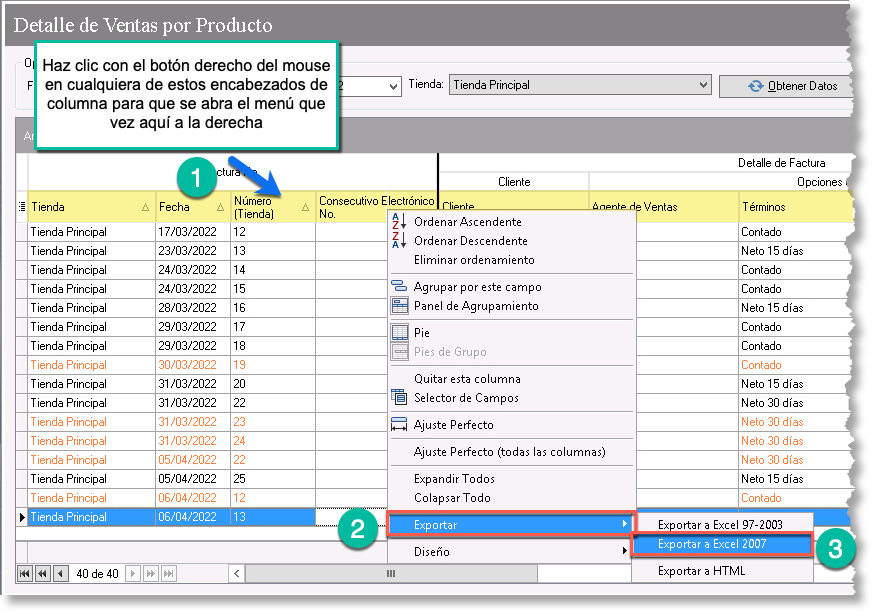Screen dimensions: 872x611
Task: Click the date cell 30/03/2022
Action: tap(193, 365)
